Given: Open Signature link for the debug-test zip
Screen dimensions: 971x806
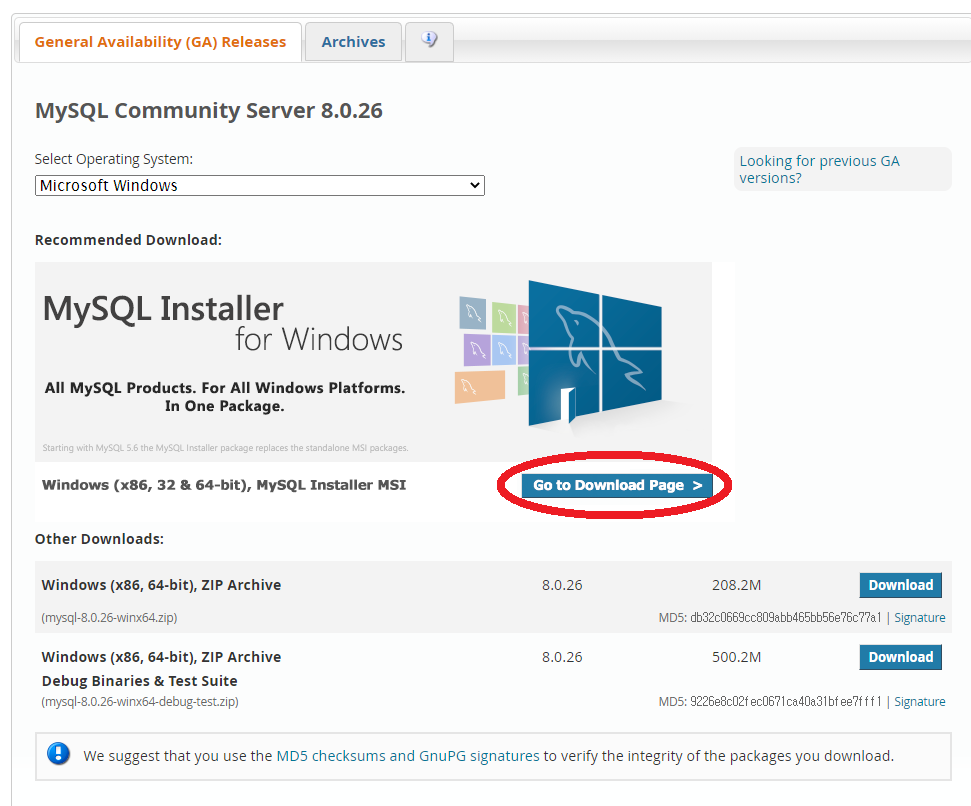Looking at the screenshot, I should coord(920,701).
